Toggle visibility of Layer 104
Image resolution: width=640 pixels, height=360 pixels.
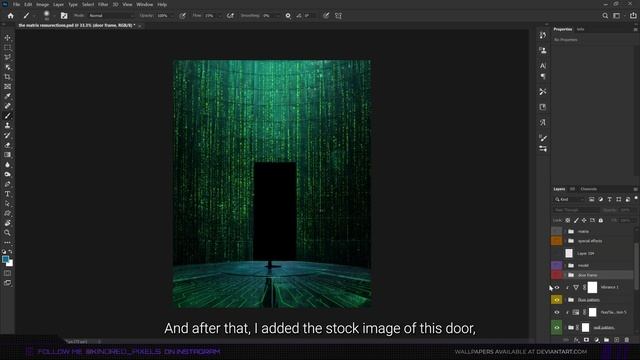click(557, 253)
